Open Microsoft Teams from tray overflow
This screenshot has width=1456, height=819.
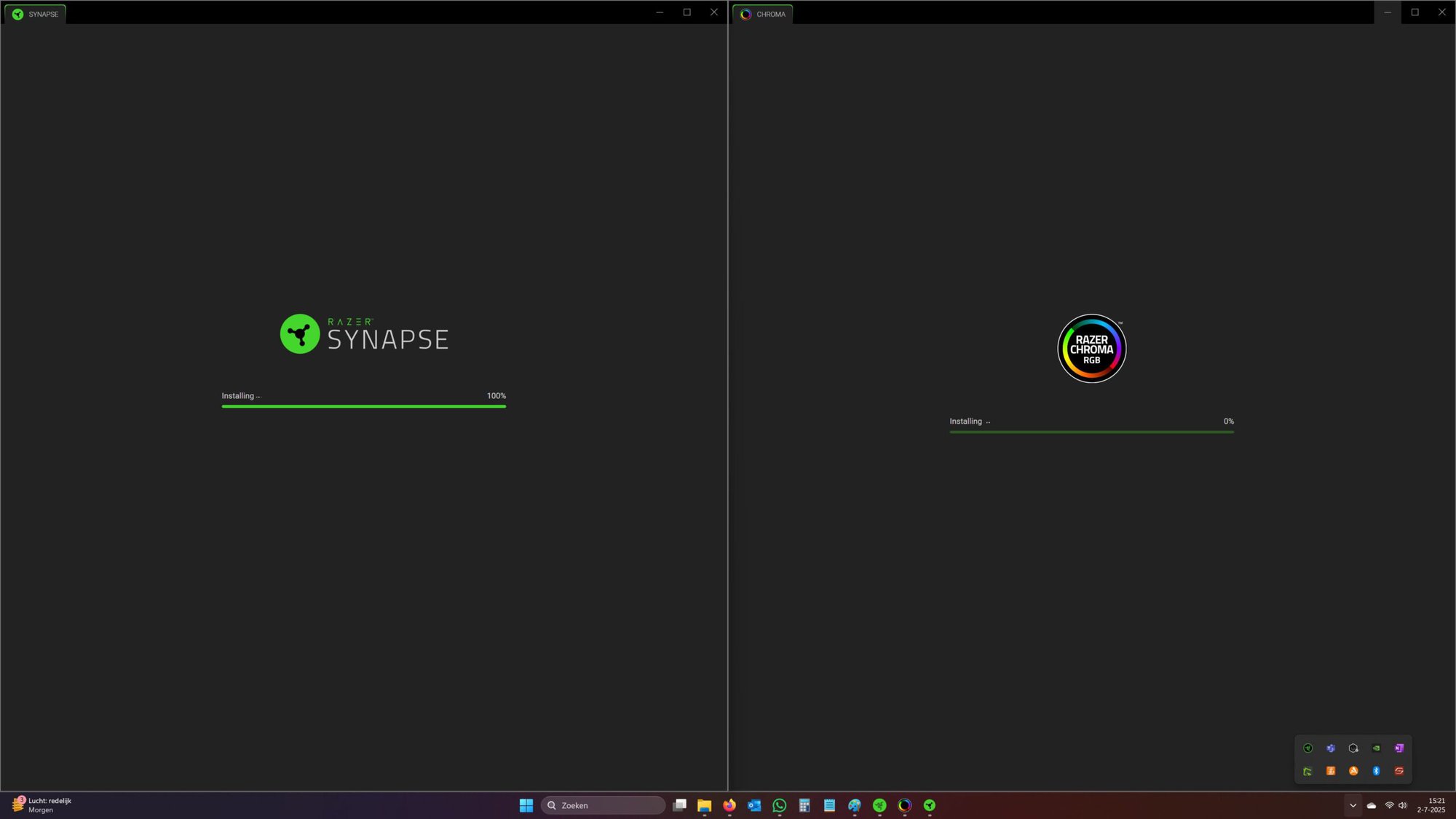tap(1331, 748)
